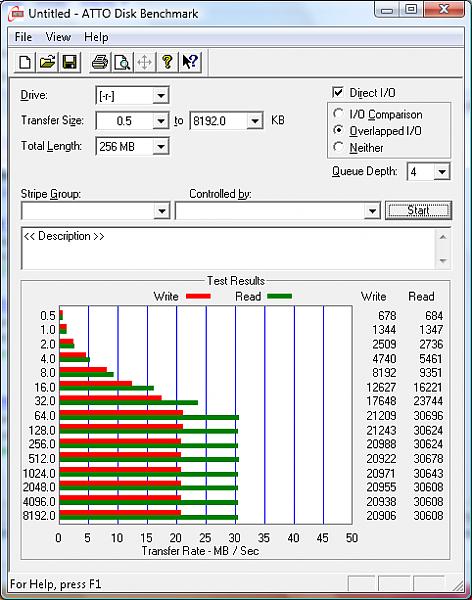Choose the Neither radio option
472x600 pixels.
pos(338,147)
